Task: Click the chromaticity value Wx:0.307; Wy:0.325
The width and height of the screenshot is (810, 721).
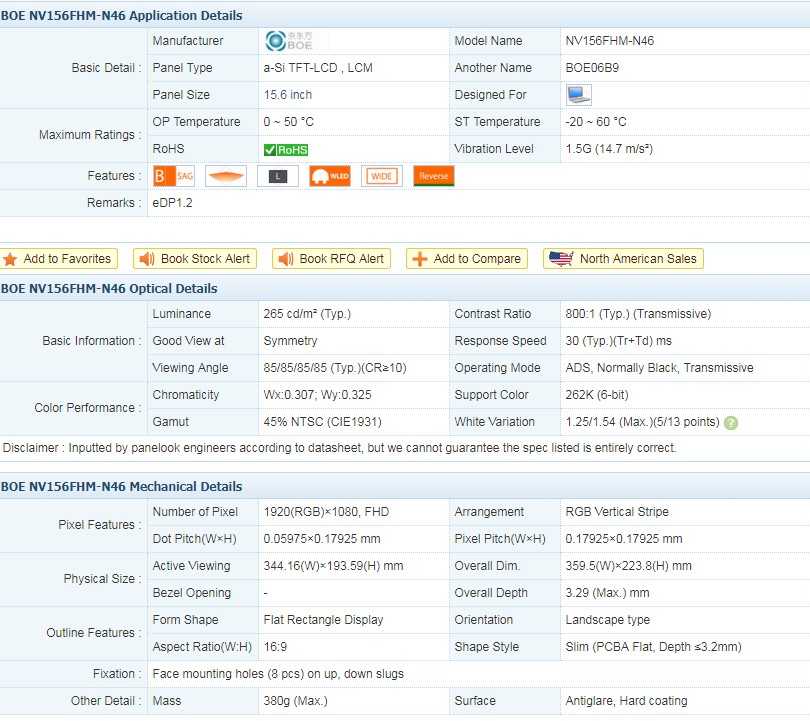Action: [x=318, y=395]
